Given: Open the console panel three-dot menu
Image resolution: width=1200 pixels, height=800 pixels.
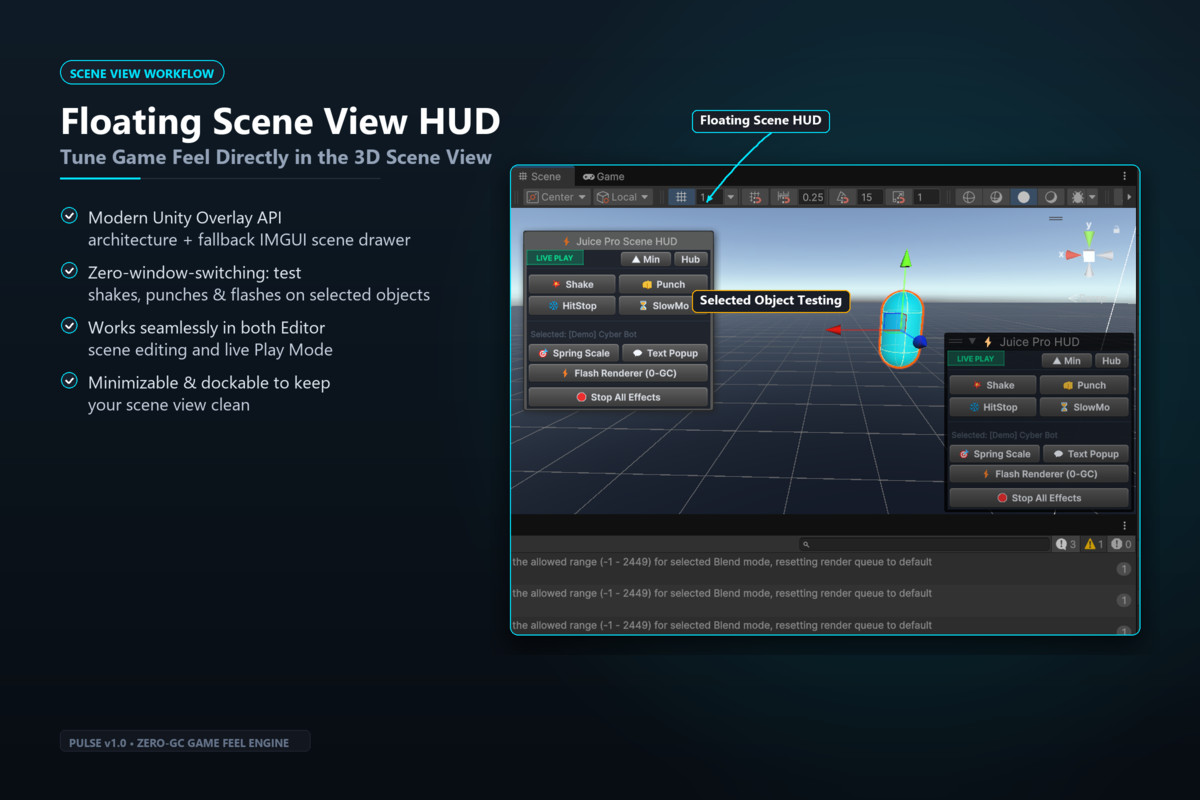Looking at the screenshot, I should (x=1125, y=526).
